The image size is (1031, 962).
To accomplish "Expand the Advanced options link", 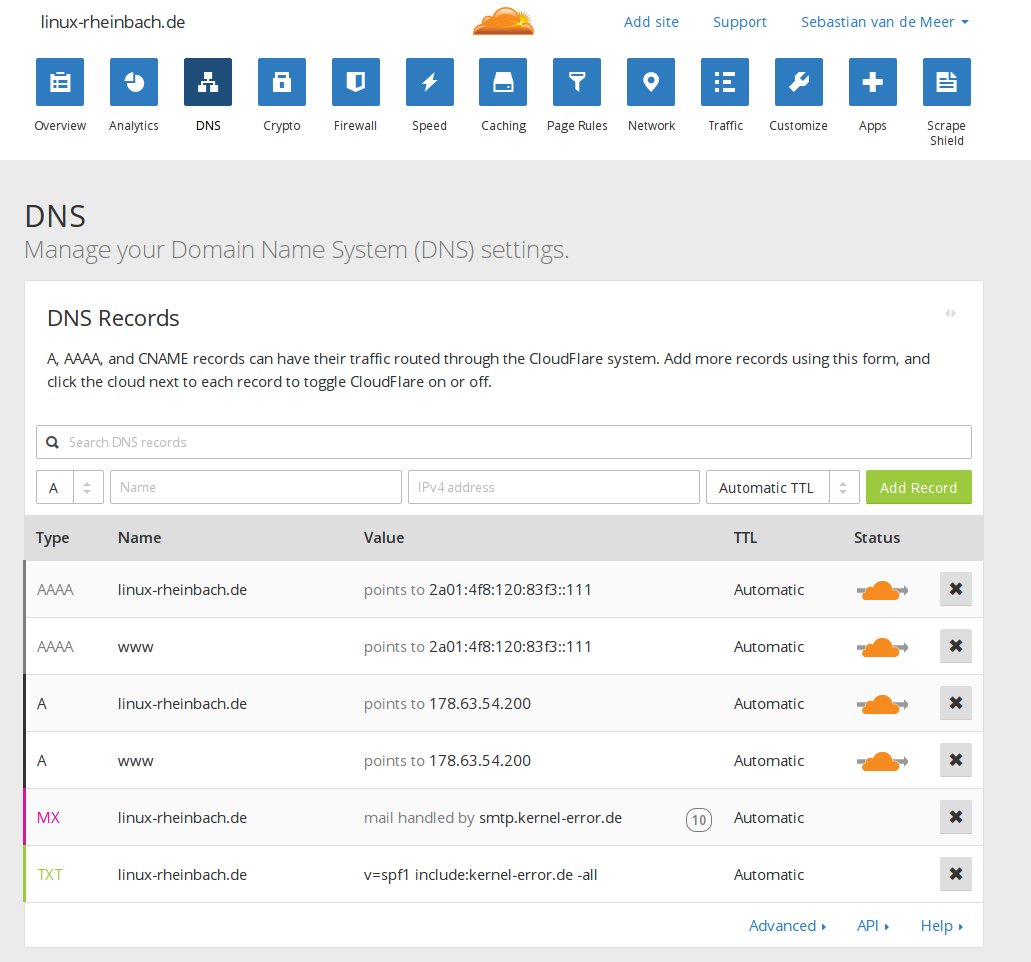I will [x=787, y=926].
